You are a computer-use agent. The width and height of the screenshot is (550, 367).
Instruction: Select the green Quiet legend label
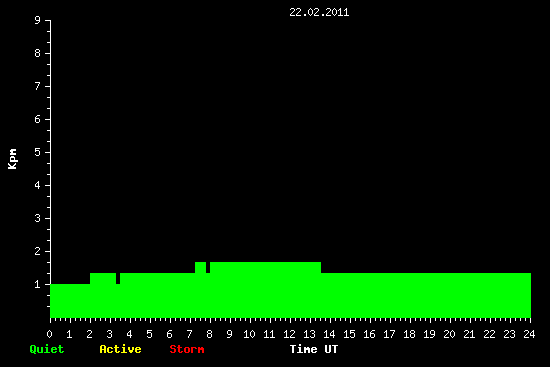click(x=47, y=349)
